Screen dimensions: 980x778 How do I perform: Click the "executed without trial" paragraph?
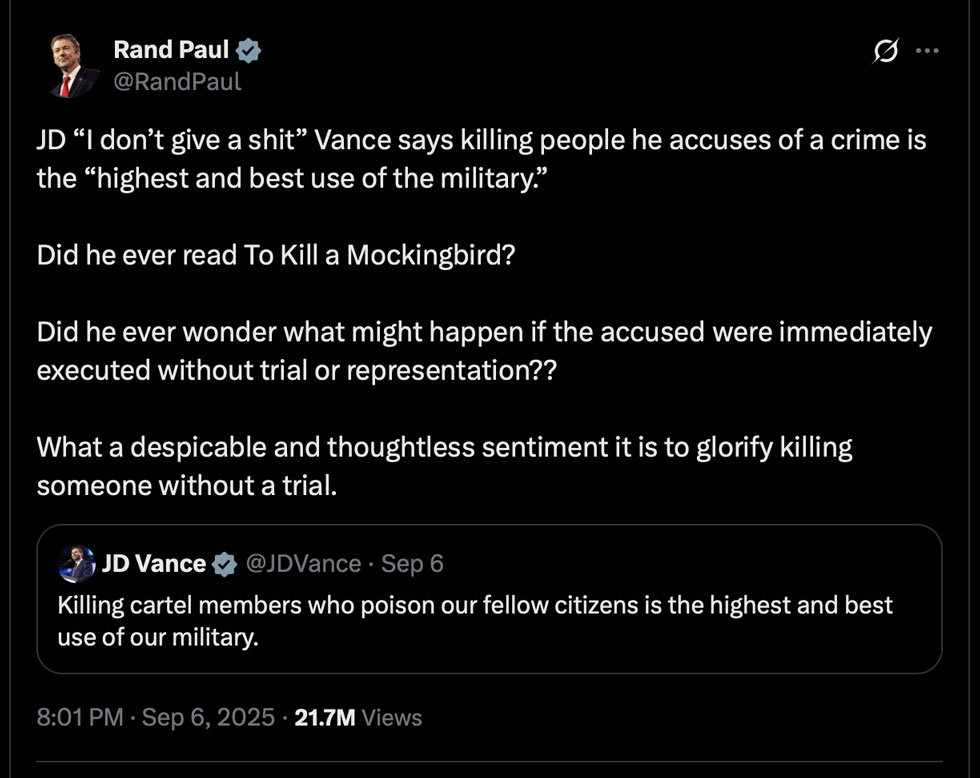point(484,349)
